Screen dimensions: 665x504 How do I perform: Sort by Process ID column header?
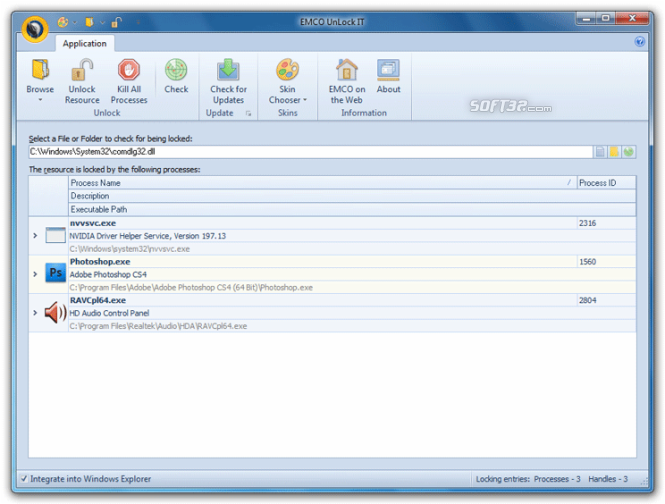point(605,183)
